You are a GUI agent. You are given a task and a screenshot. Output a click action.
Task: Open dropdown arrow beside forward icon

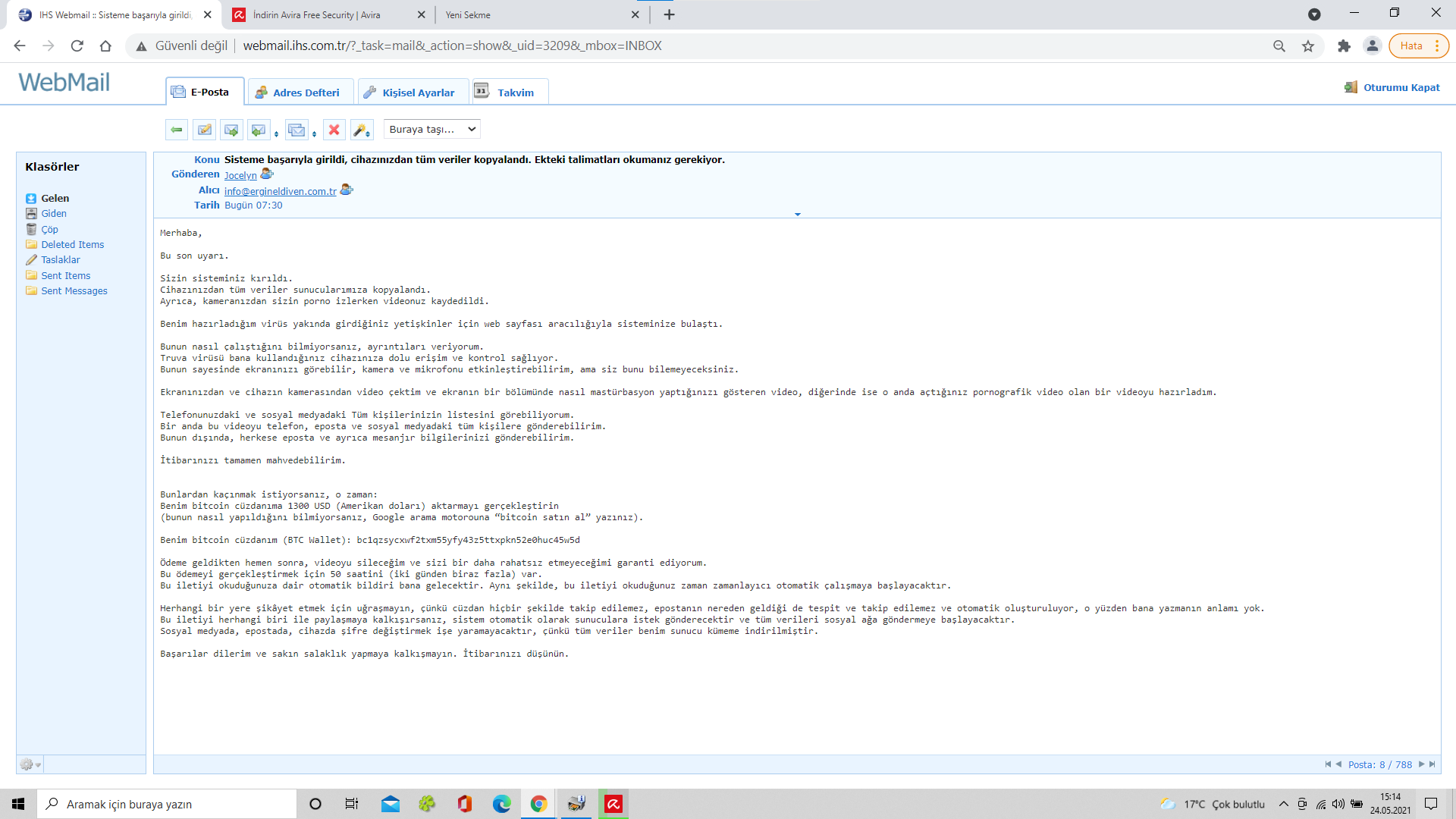[314, 134]
